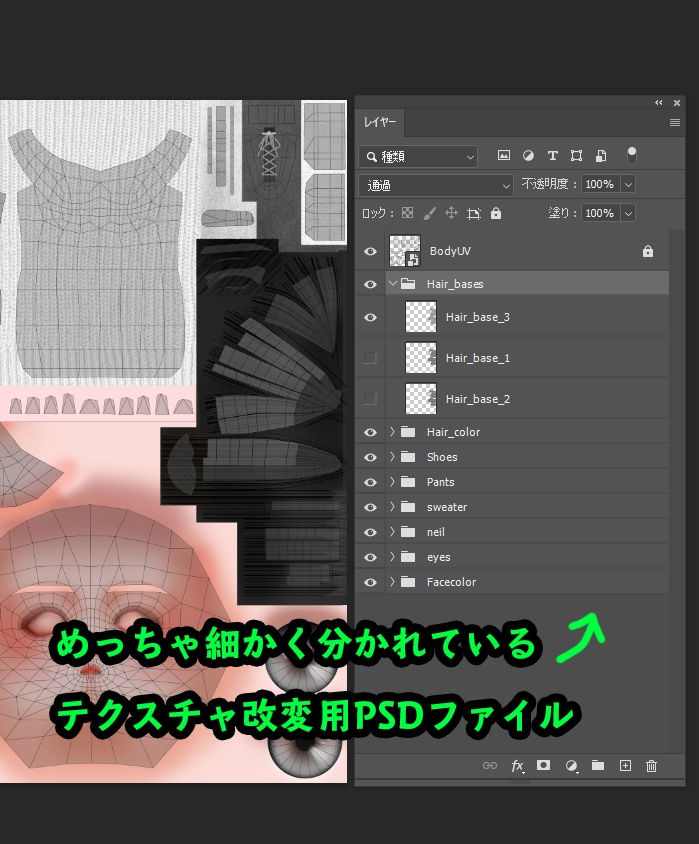Image resolution: width=699 pixels, height=844 pixels.
Task: Select the Pants group name
Action: coord(440,482)
